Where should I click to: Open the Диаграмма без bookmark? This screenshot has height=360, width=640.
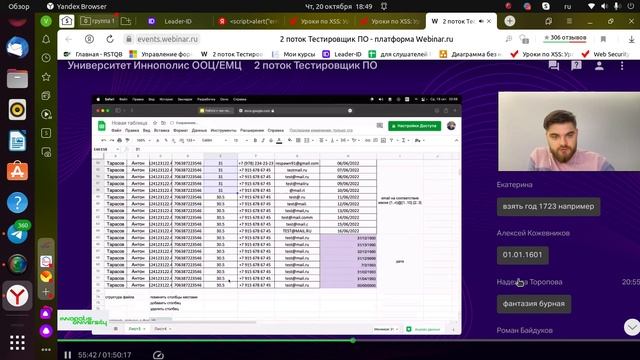click(x=471, y=54)
